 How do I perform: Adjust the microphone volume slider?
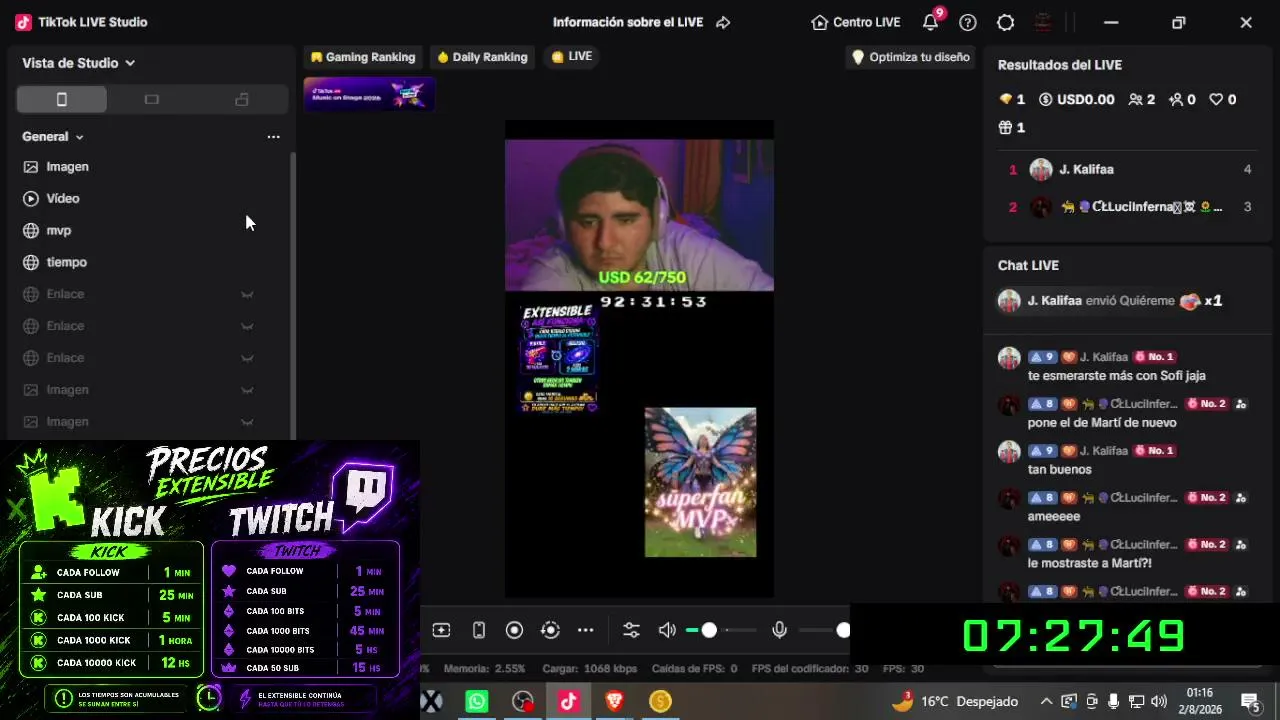point(826,630)
